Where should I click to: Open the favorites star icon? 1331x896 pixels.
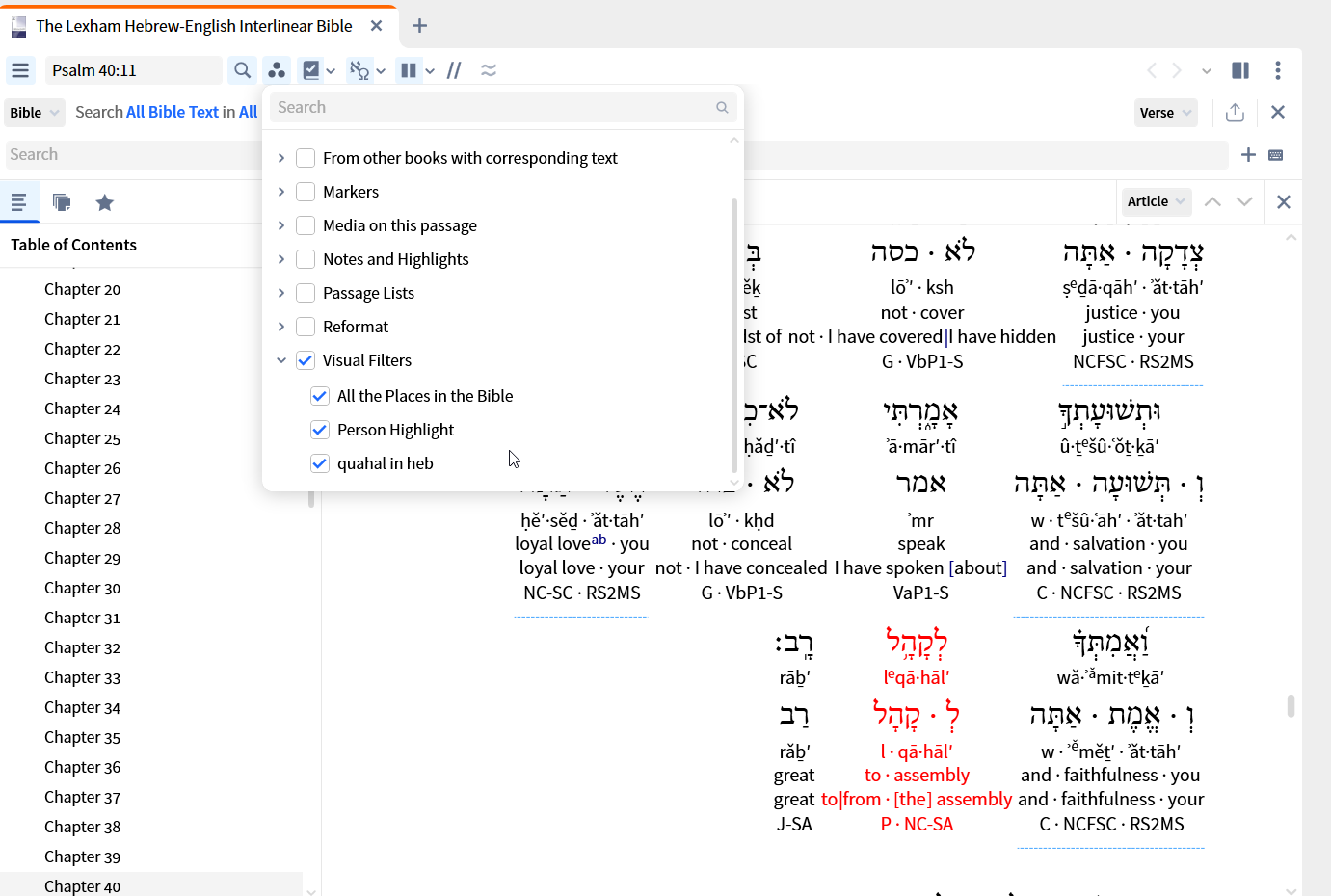pos(105,202)
